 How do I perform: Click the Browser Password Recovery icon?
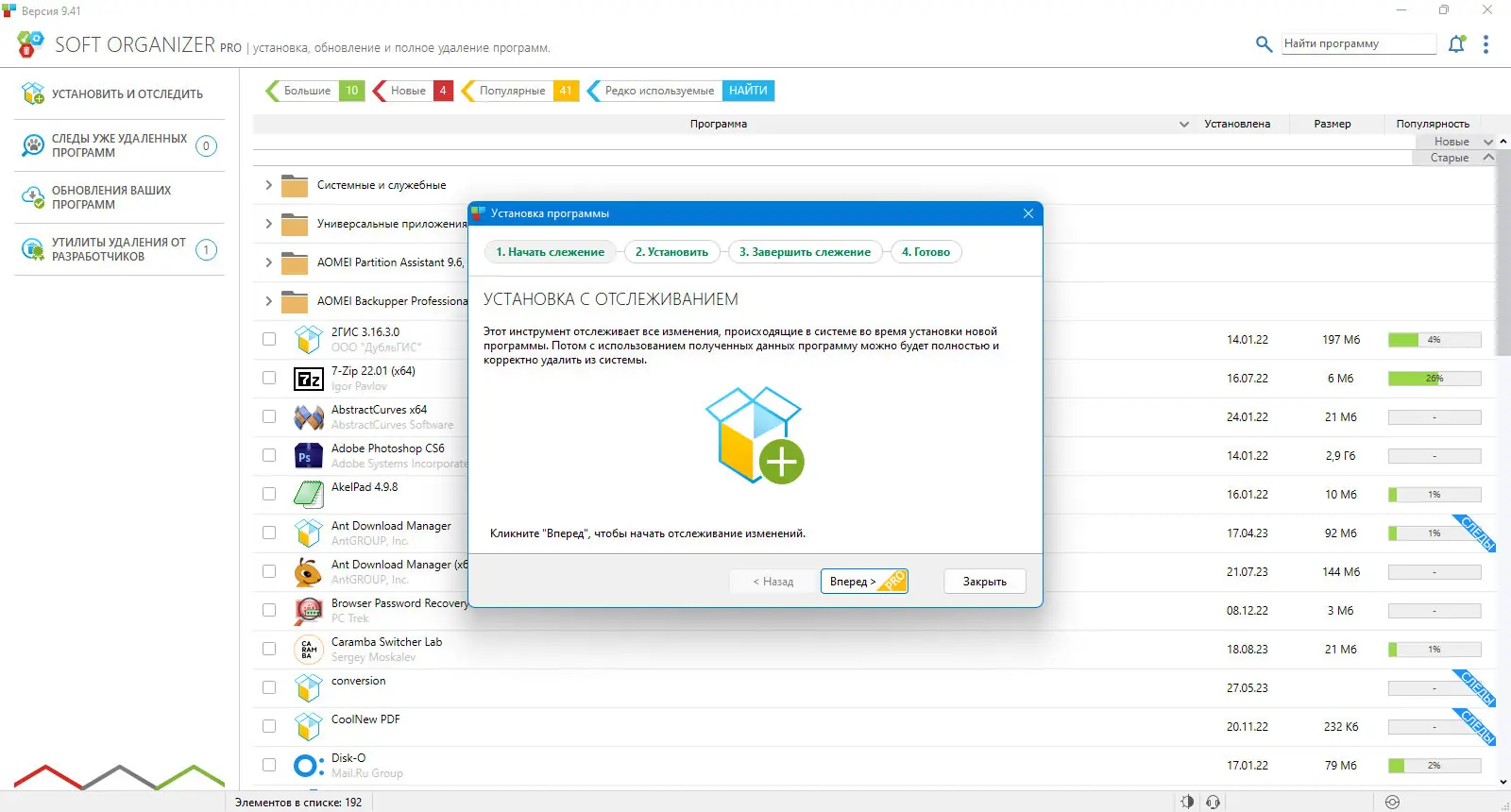tap(309, 611)
